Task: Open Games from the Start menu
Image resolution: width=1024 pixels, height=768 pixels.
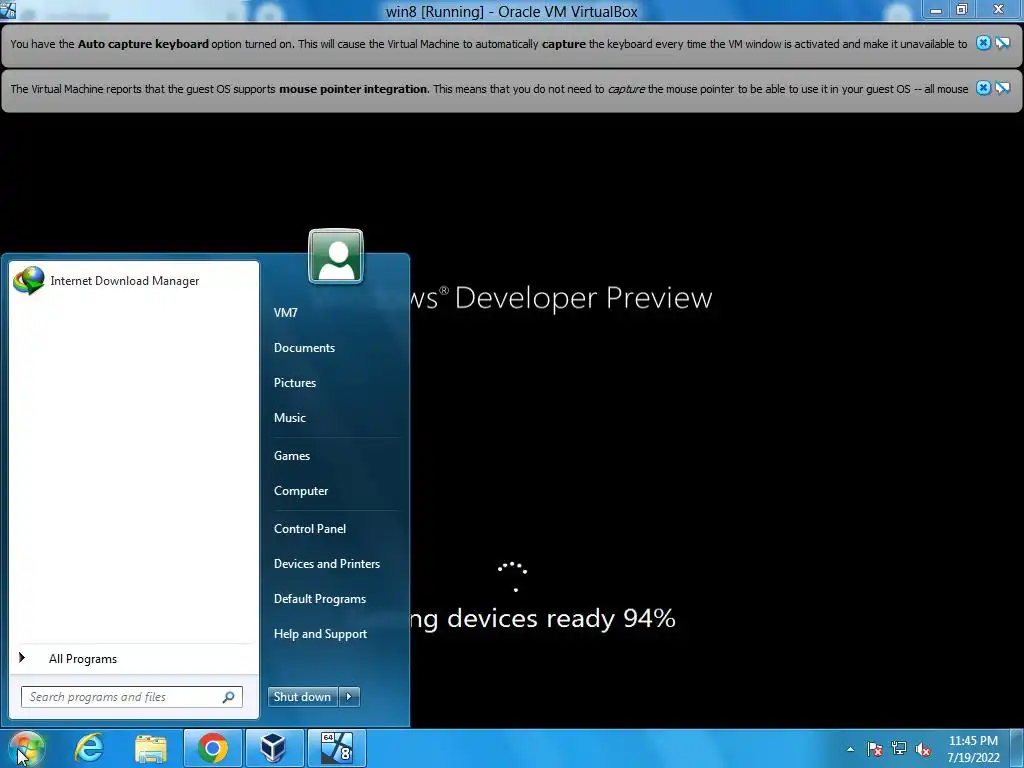Action: tap(291, 456)
